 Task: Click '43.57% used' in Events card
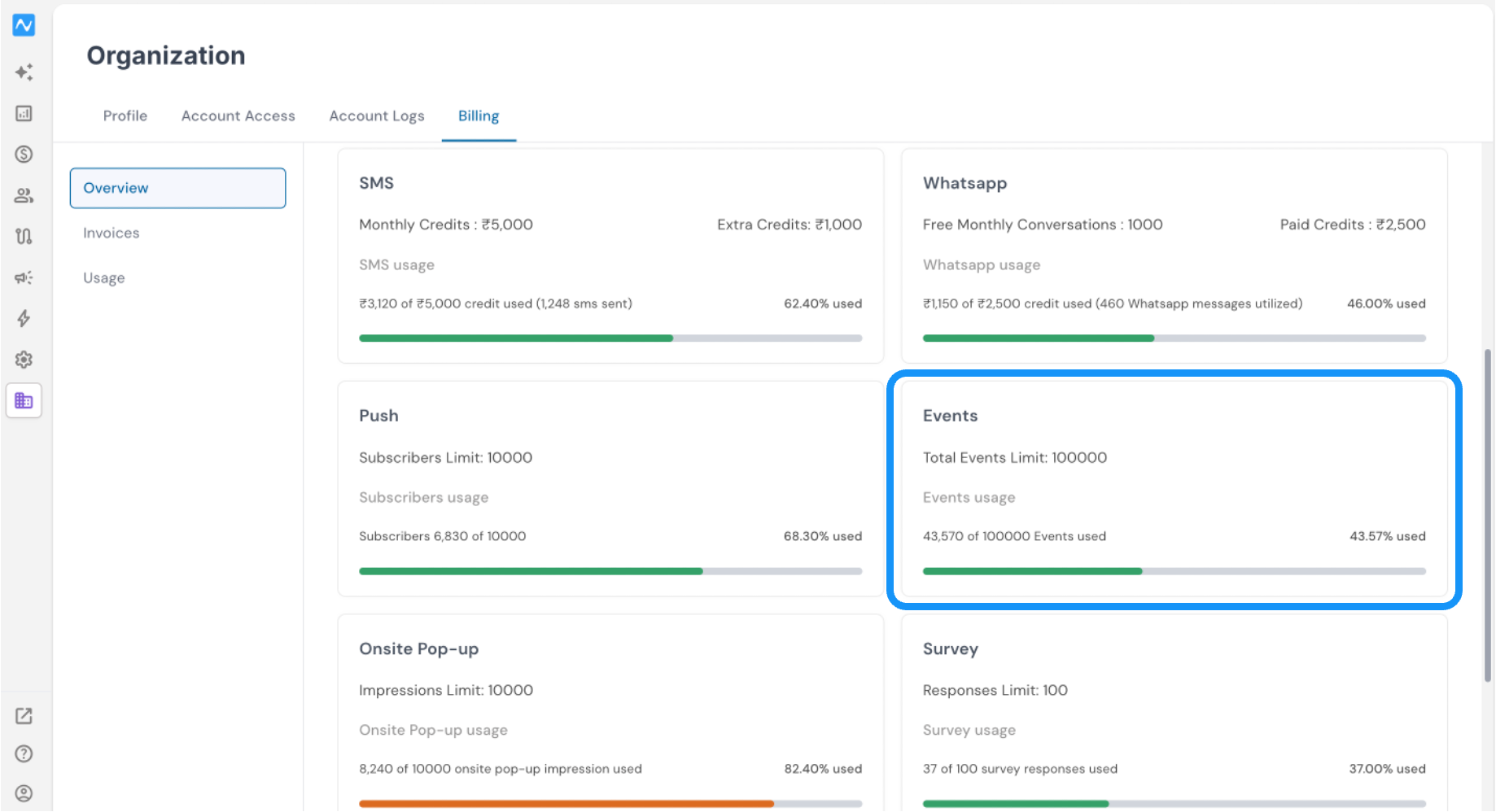tap(1388, 536)
